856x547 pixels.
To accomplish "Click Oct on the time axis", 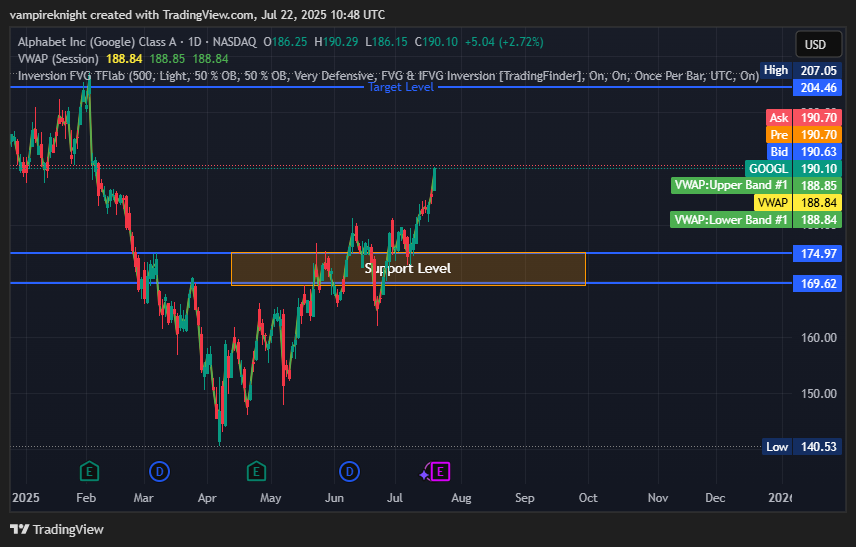I will [x=588, y=498].
